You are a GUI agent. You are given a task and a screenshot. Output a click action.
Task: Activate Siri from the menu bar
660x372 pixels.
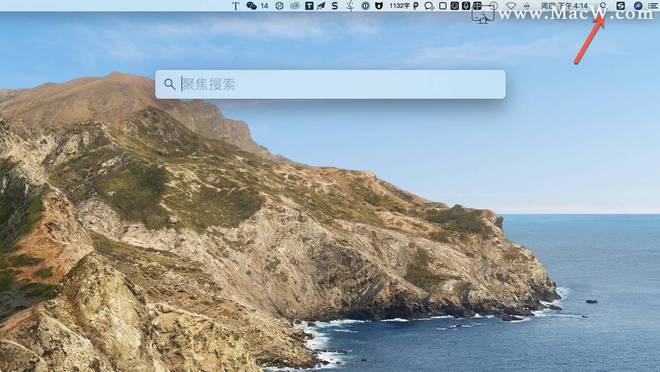[x=638, y=5]
